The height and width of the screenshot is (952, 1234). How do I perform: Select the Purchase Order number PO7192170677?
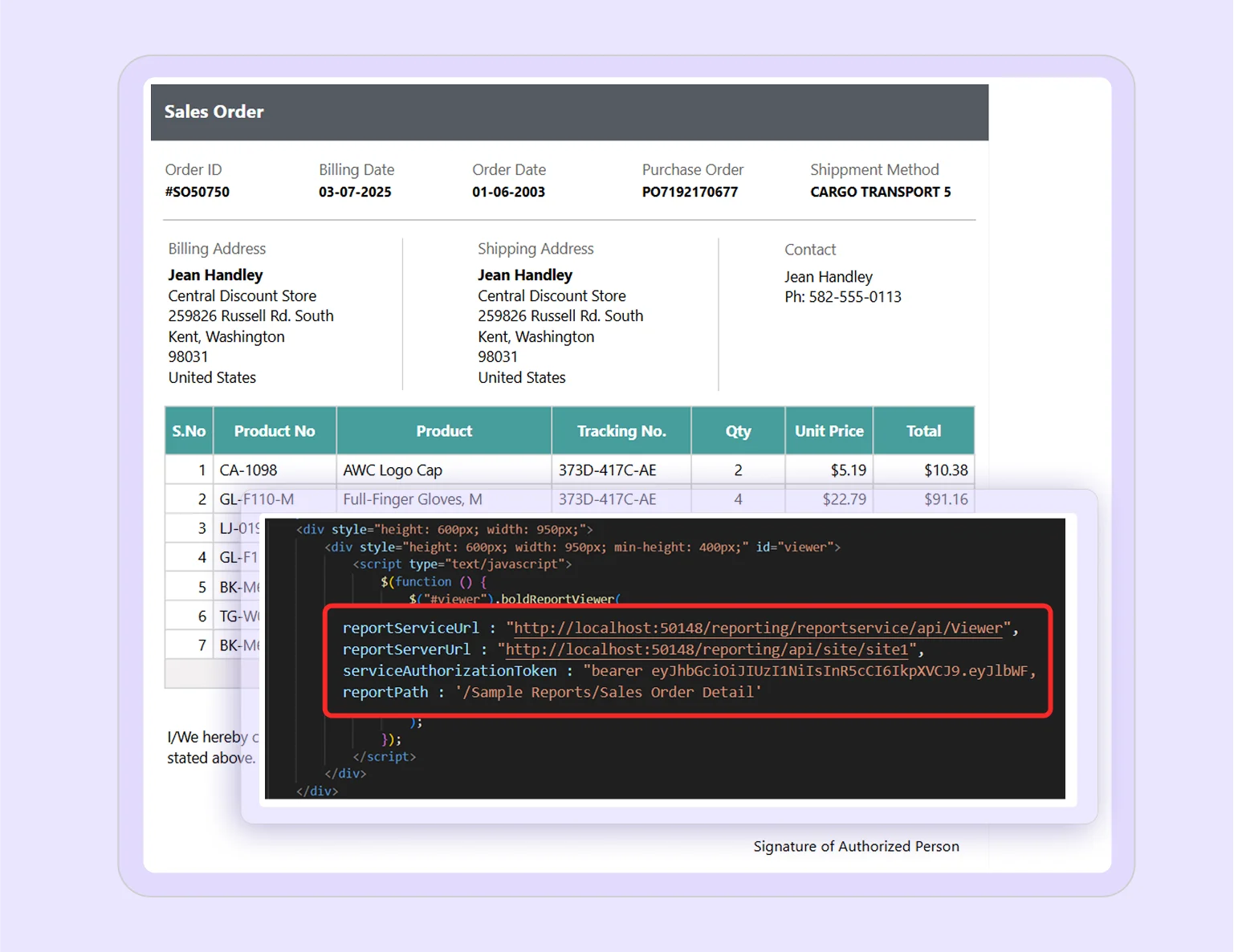pyautogui.click(x=690, y=192)
